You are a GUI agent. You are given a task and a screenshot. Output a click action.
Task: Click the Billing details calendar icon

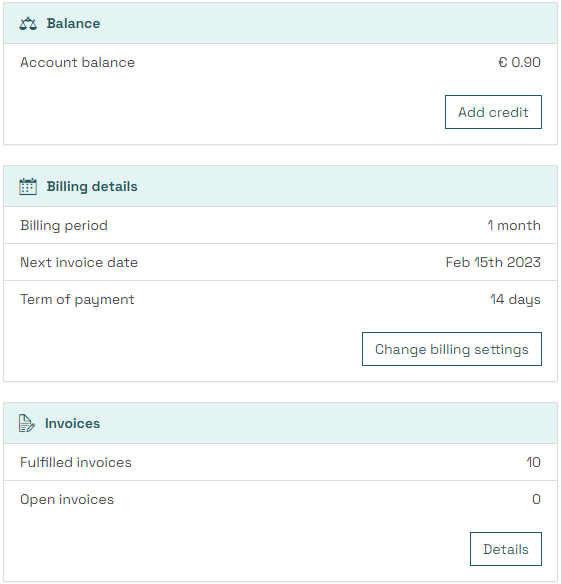(28, 187)
